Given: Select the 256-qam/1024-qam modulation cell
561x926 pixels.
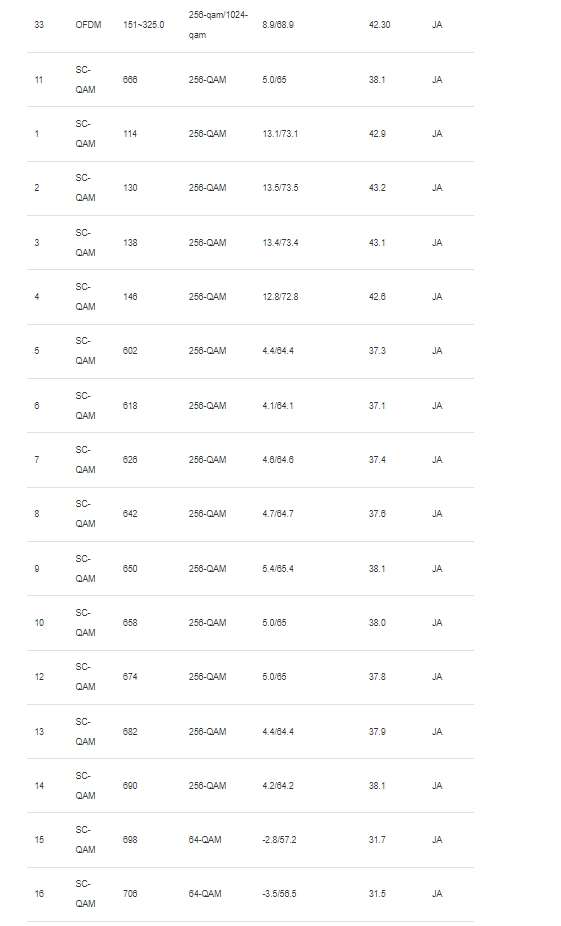Looking at the screenshot, I should (218, 25).
